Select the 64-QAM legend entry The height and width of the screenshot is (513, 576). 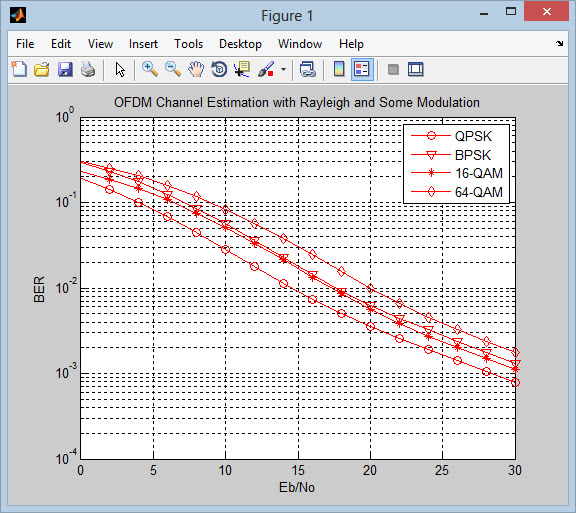[457, 192]
